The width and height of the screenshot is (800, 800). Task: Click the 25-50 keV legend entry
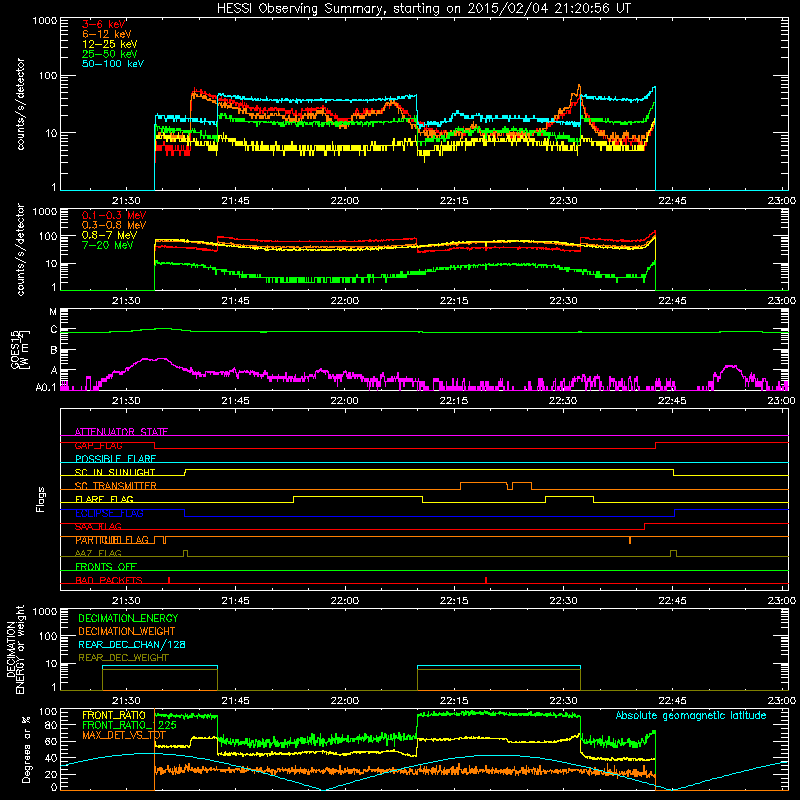click(110, 54)
